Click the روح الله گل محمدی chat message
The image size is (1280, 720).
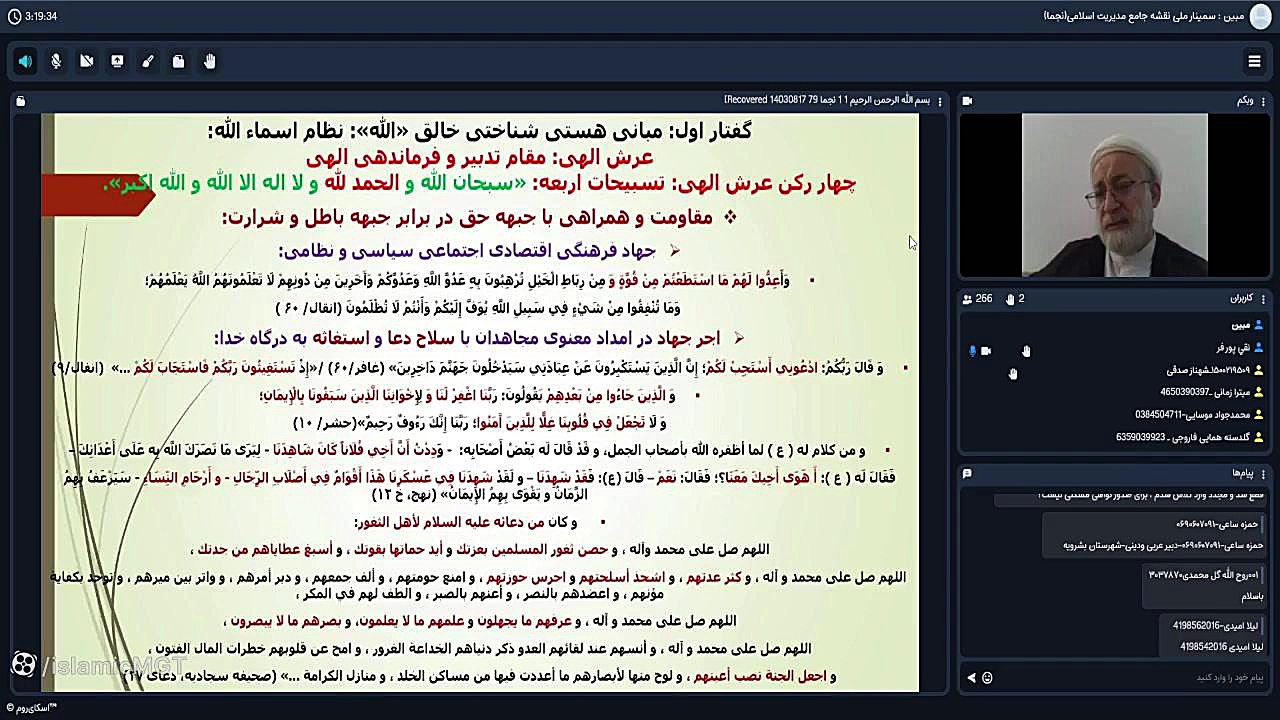1205,585
